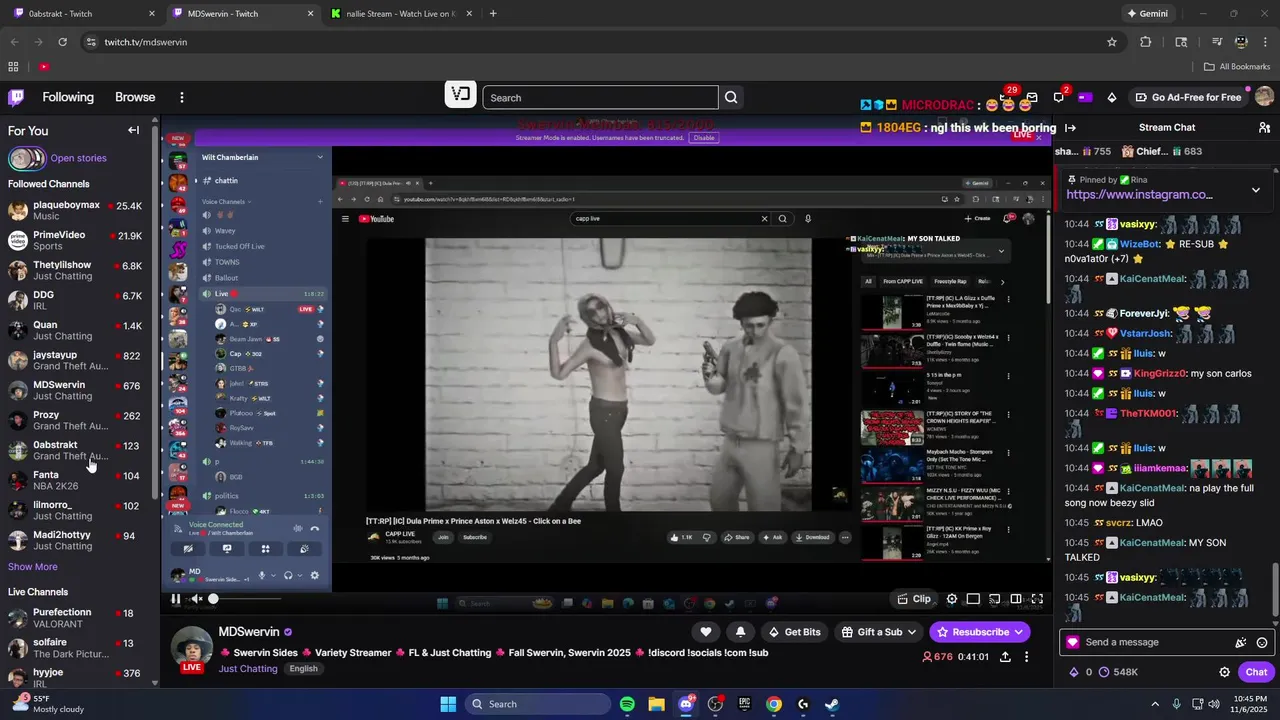Open Steam from the taskbar
Screen dimensions: 1280x720
tap(832, 704)
